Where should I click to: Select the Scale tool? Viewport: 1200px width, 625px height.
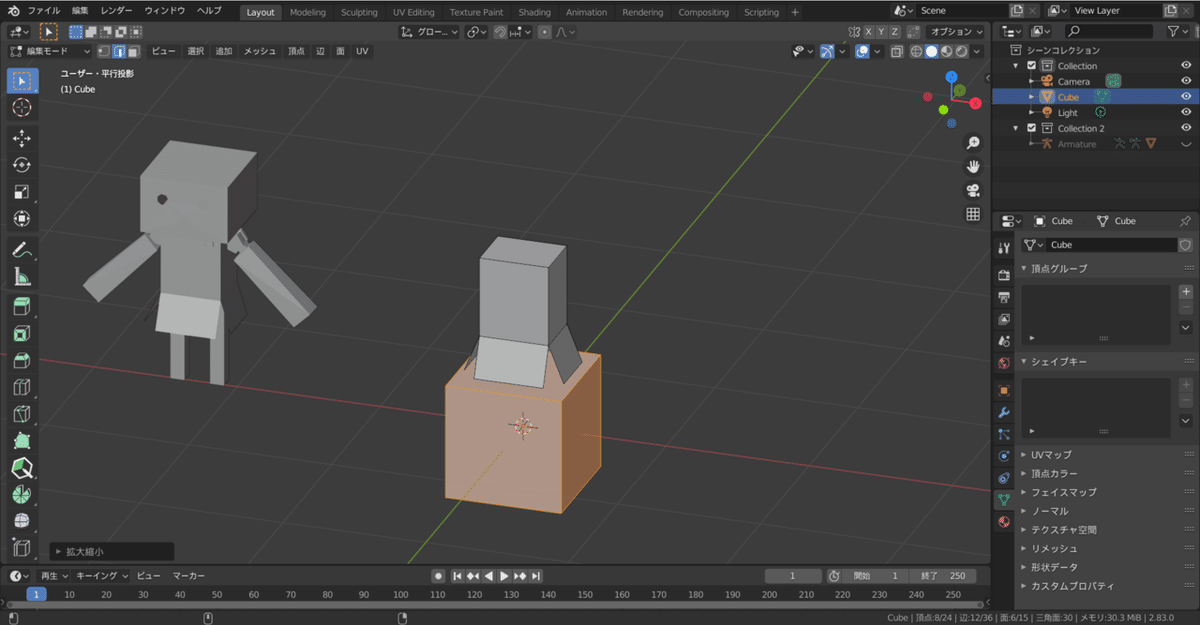22,192
